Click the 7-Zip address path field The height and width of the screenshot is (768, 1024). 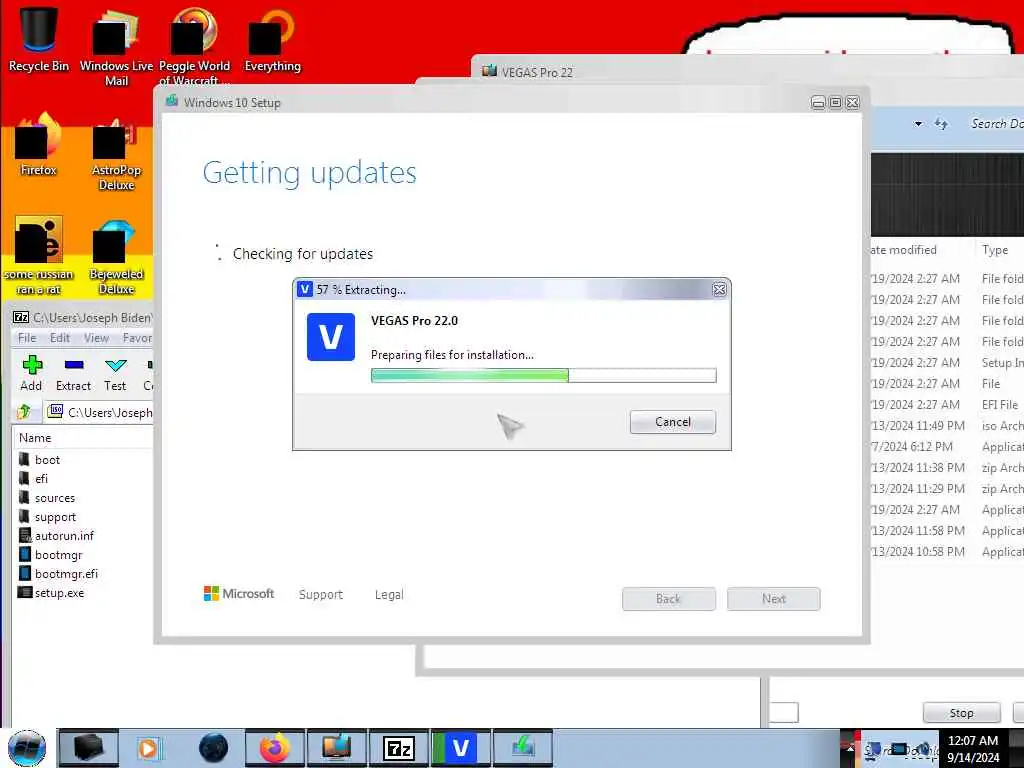point(99,412)
